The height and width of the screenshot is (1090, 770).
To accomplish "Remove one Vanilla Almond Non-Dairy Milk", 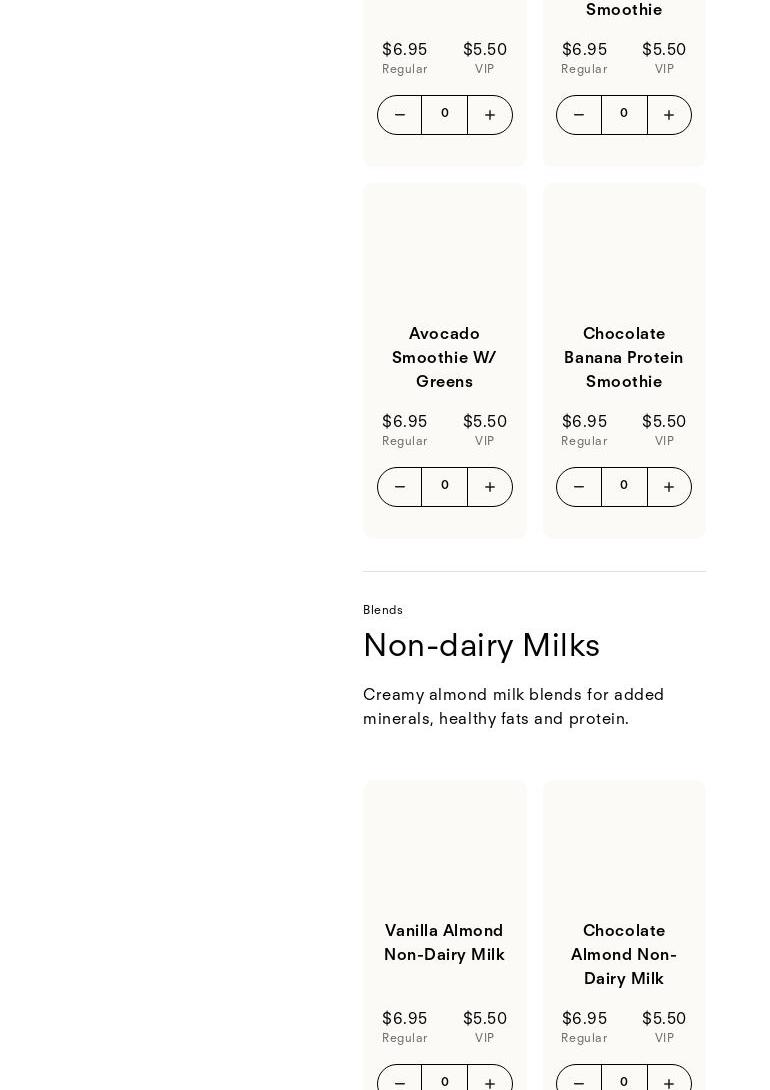I will pos(399,1082).
